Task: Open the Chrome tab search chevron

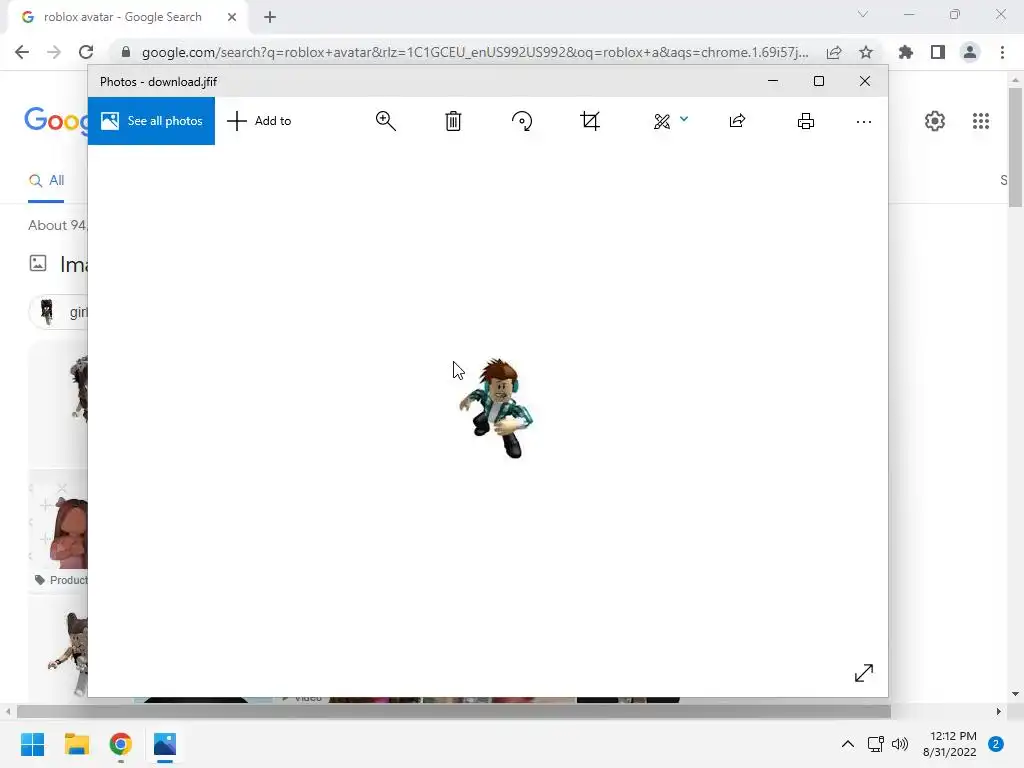Action: [x=863, y=14]
